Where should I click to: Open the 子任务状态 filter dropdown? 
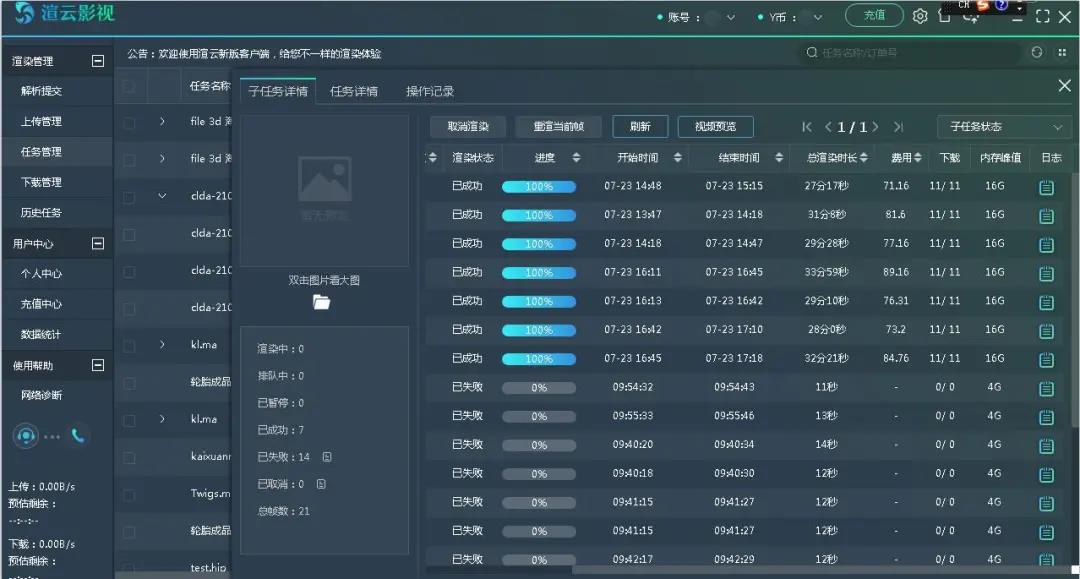[x=1002, y=127]
